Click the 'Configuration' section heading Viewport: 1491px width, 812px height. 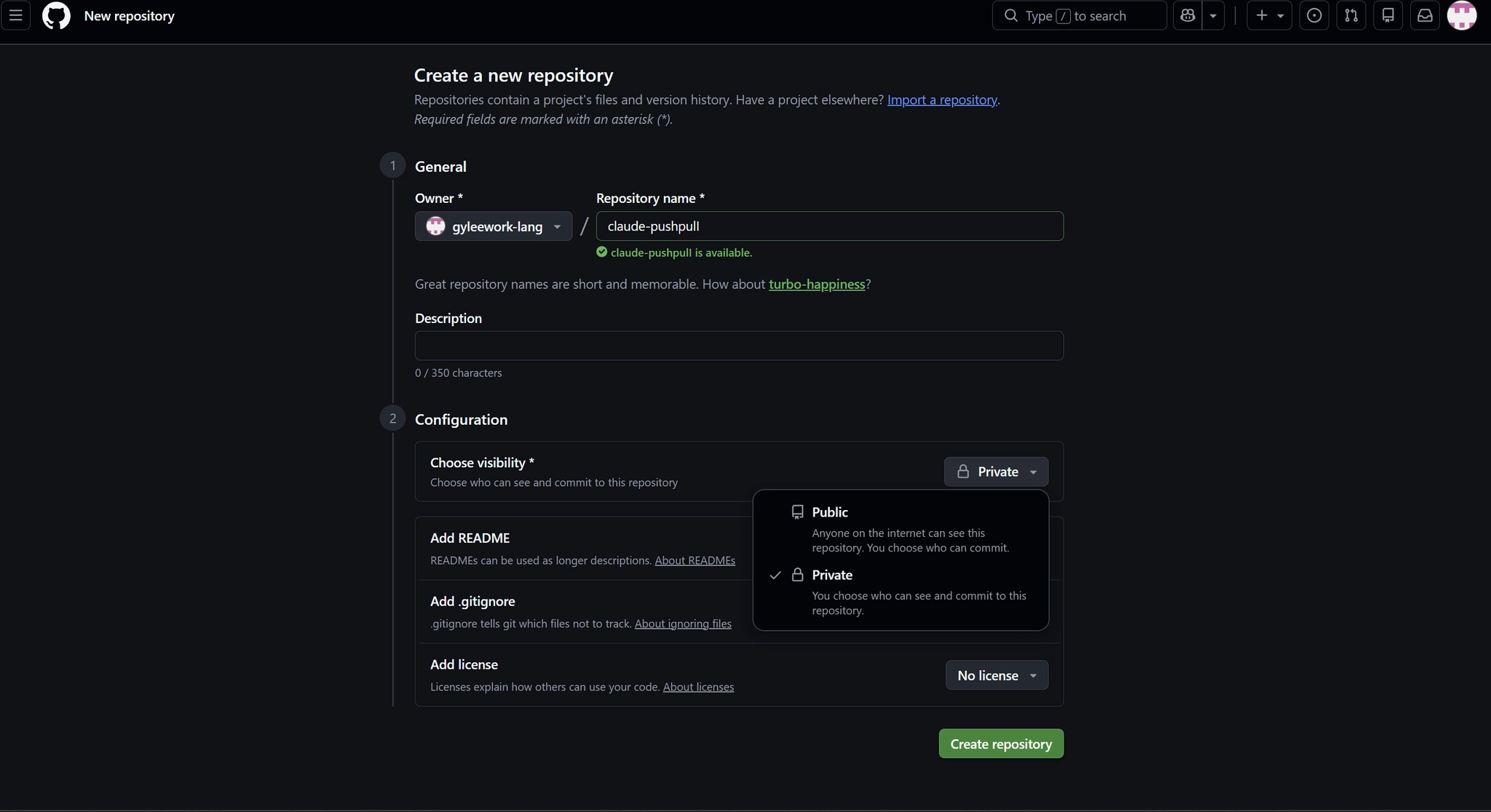461,419
